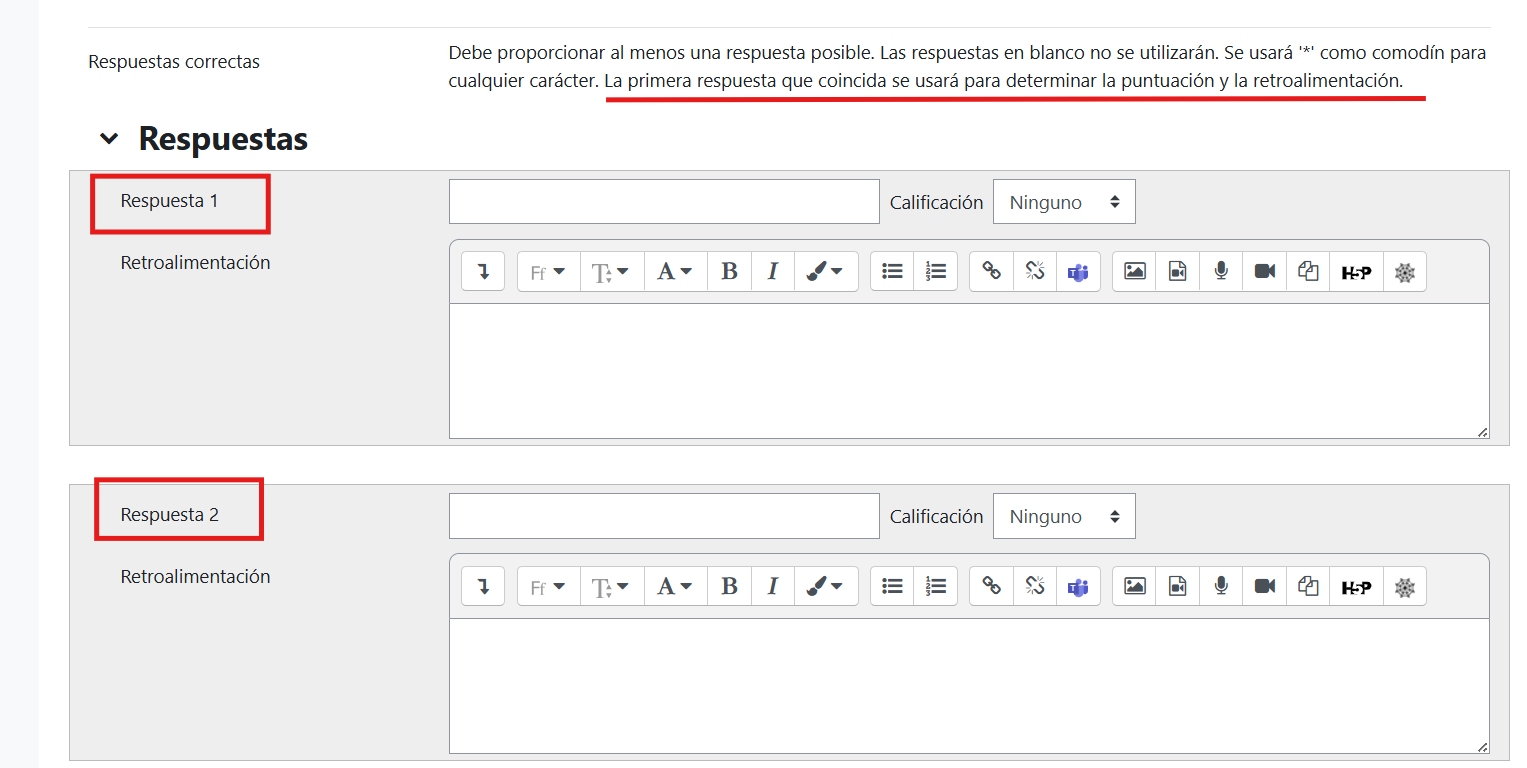Record video in Respuesta 2 feedback editor
1527x768 pixels.
click(1264, 586)
